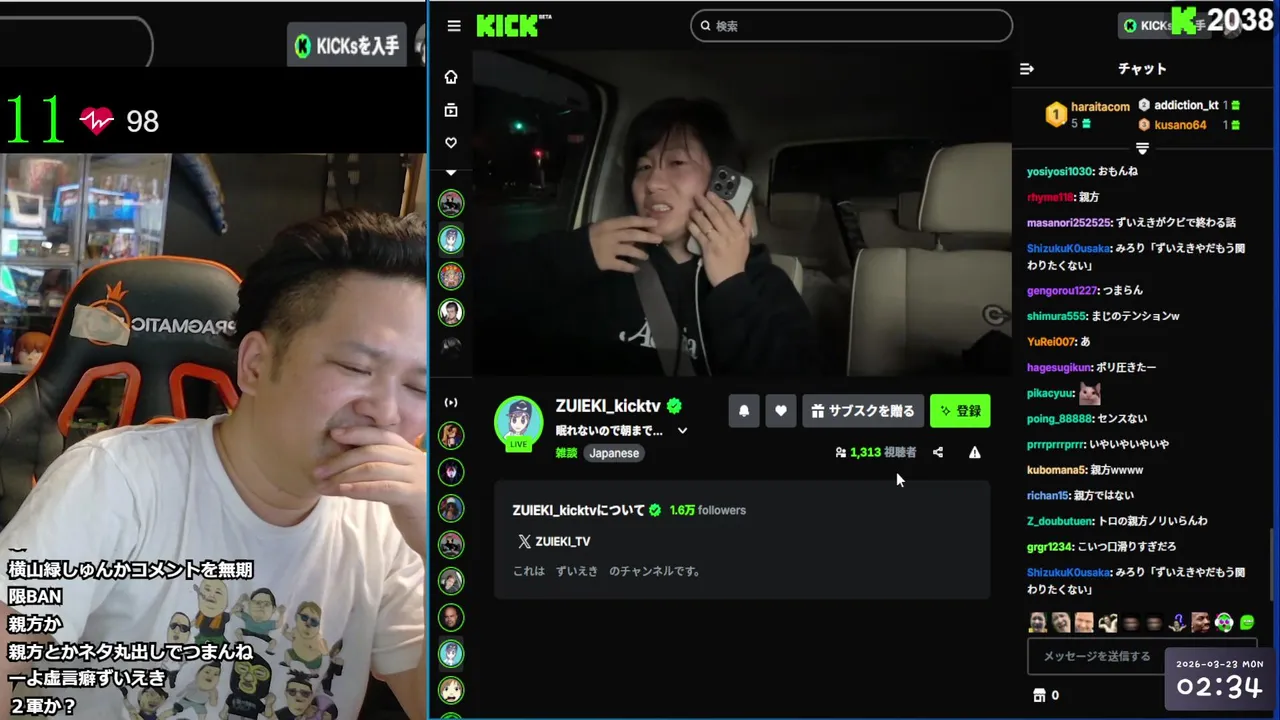1280x720 pixels.
Task: Share the stream with the share icon
Action: click(x=938, y=452)
